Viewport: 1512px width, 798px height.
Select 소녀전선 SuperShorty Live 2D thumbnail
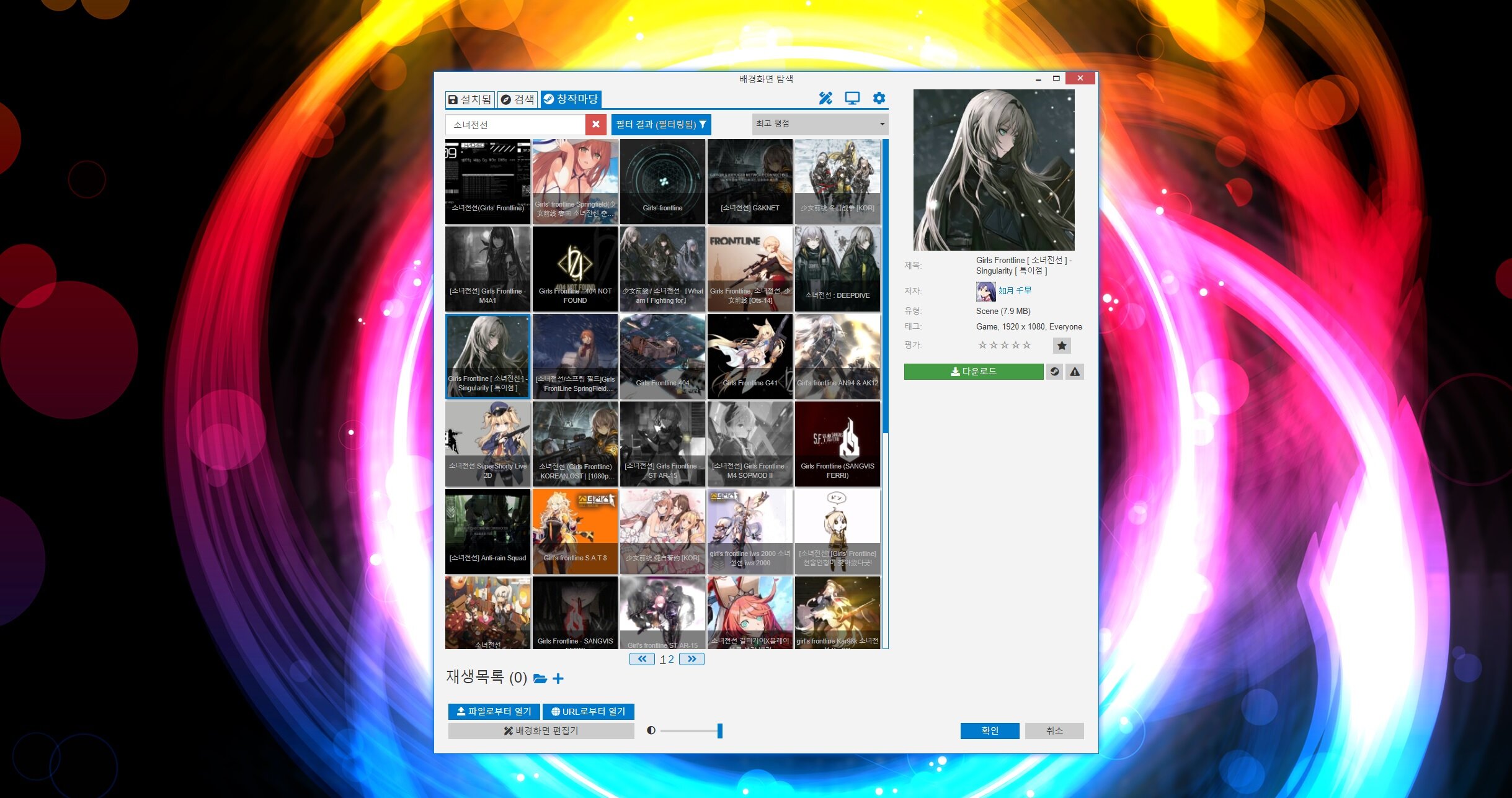487,444
